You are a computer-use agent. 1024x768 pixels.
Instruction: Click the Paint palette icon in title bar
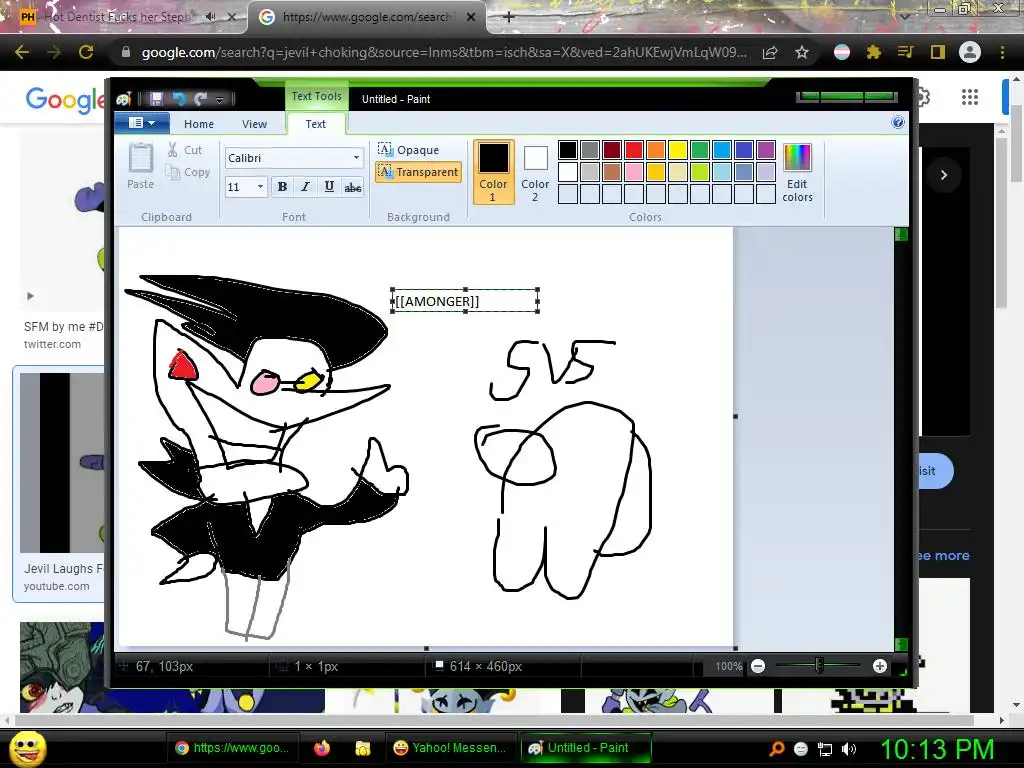coord(124,99)
